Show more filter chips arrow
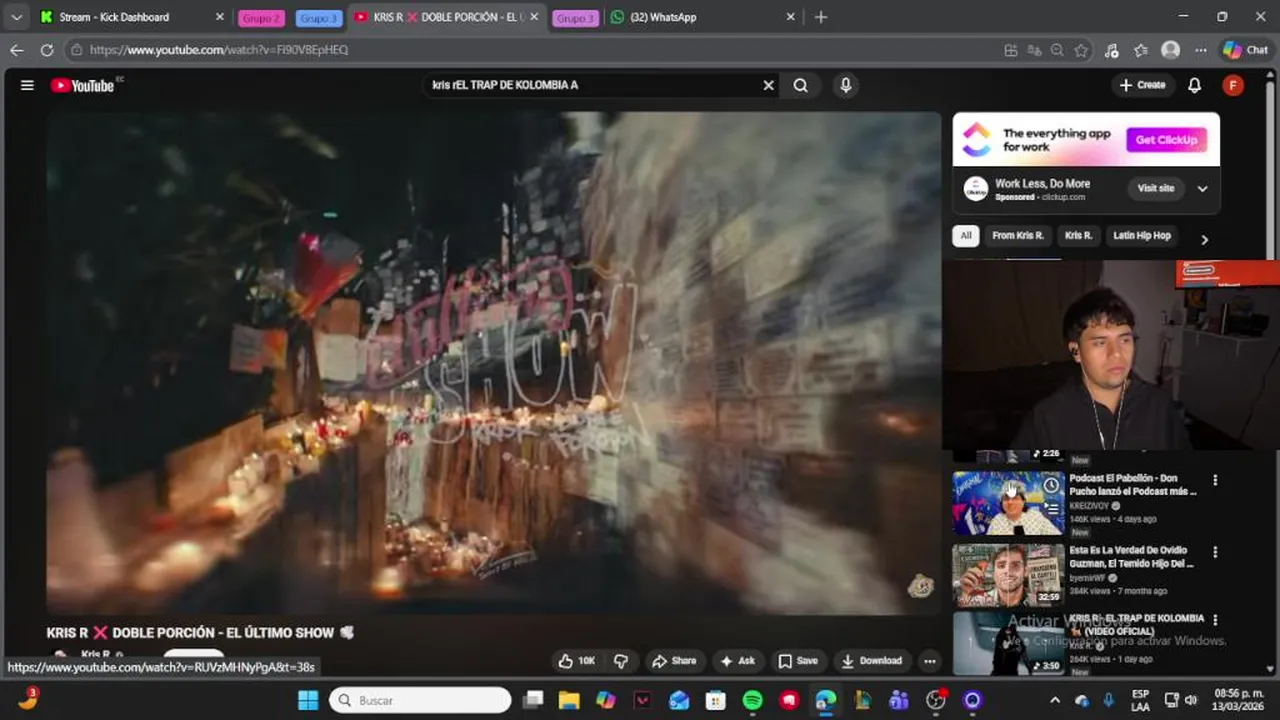Image resolution: width=1280 pixels, height=720 pixels. click(x=1204, y=239)
